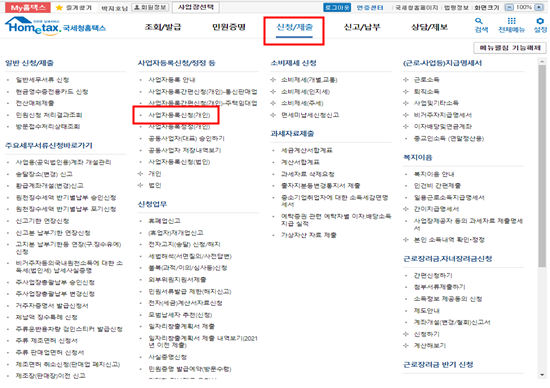Click the zoom-out minus button beside 100%
This screenshot has height=388, width=550.
pyautogui.click(x=509, y=7)
